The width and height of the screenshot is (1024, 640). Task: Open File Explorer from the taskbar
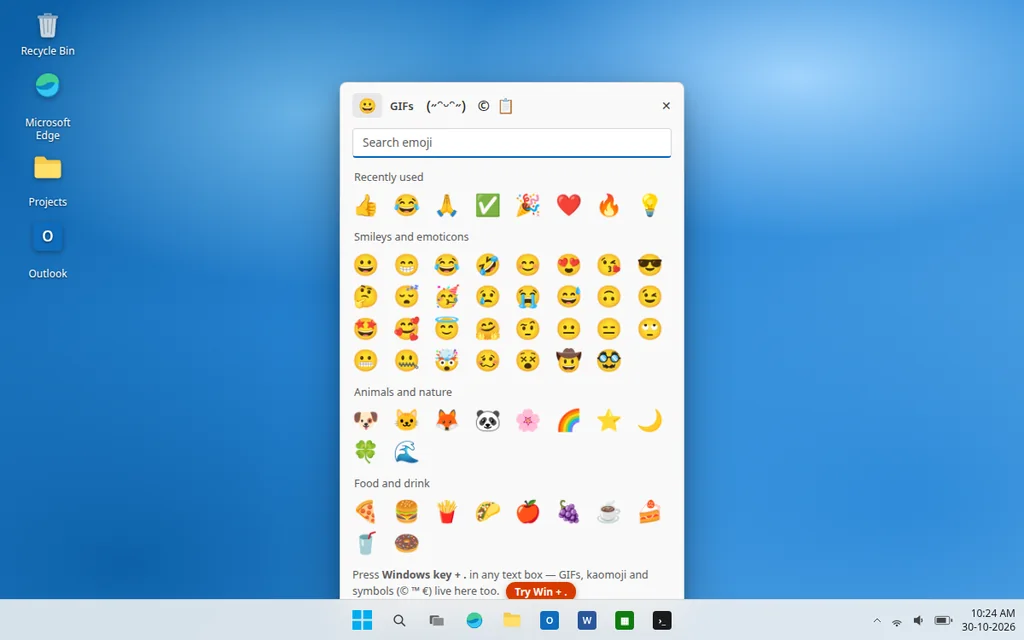(511, 620)
